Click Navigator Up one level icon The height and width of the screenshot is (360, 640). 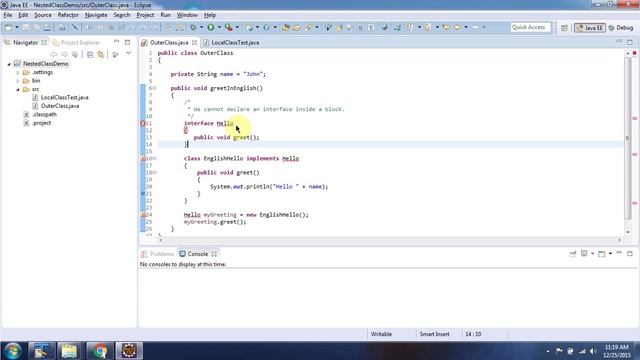75,54
